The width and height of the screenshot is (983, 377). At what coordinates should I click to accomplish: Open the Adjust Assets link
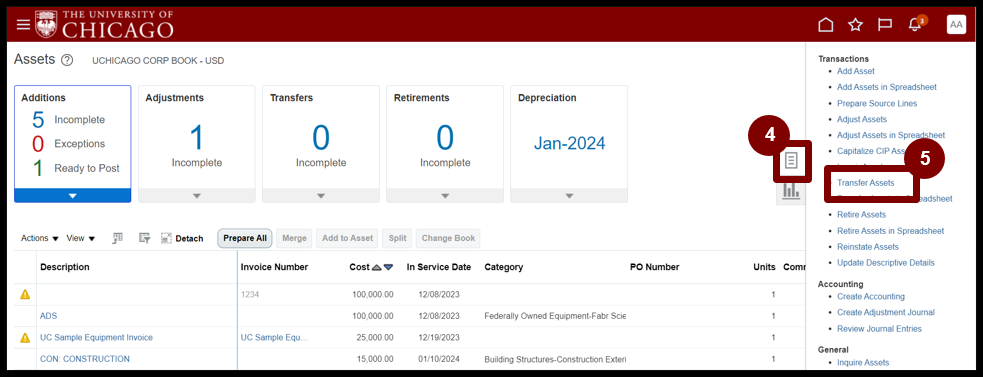[862, 119]
